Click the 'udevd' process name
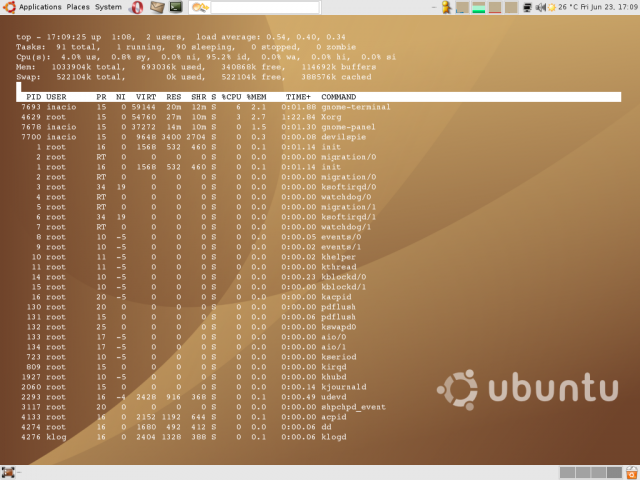 coord(333,397)
